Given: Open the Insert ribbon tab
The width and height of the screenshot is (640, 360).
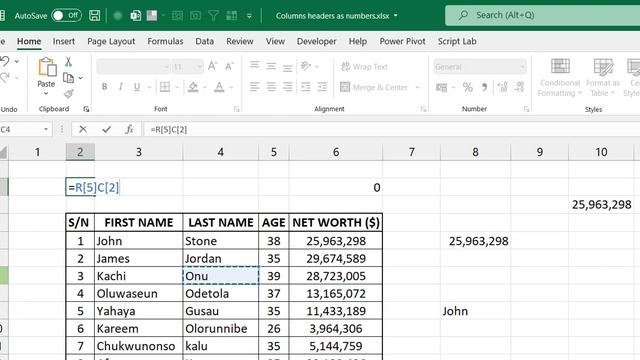Looking at the screenshot, I should point(64,41).
